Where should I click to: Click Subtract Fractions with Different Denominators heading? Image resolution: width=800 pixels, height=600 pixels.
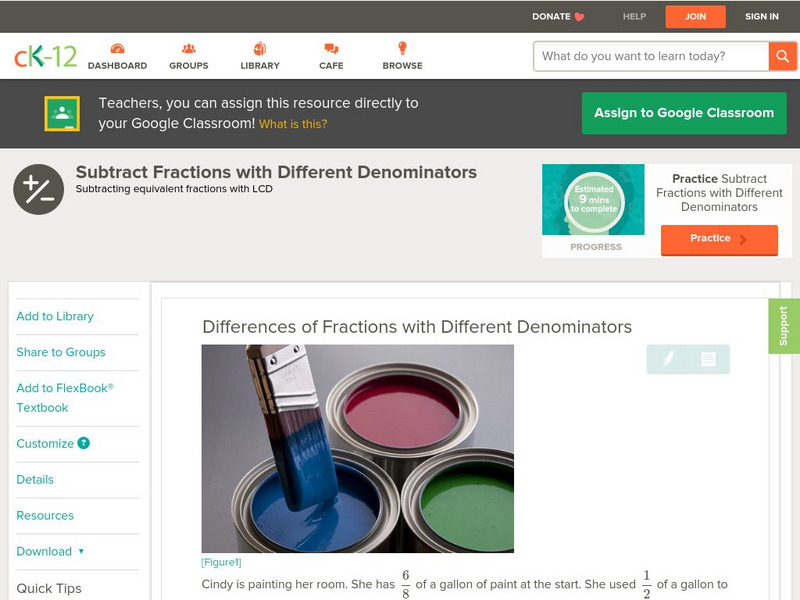276,172
